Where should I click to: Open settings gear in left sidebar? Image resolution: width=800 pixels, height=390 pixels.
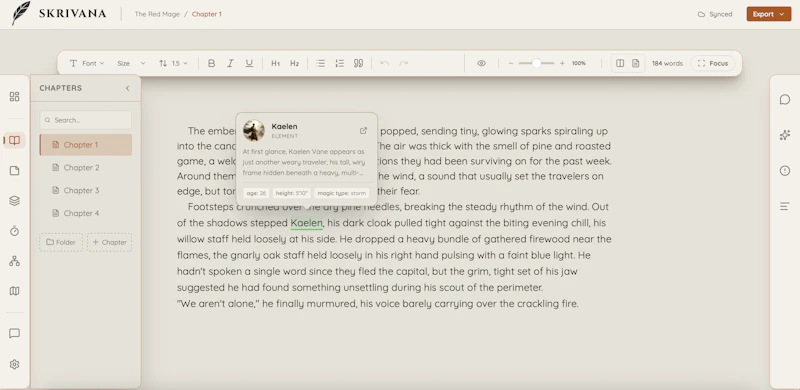(x=14, y=364)
